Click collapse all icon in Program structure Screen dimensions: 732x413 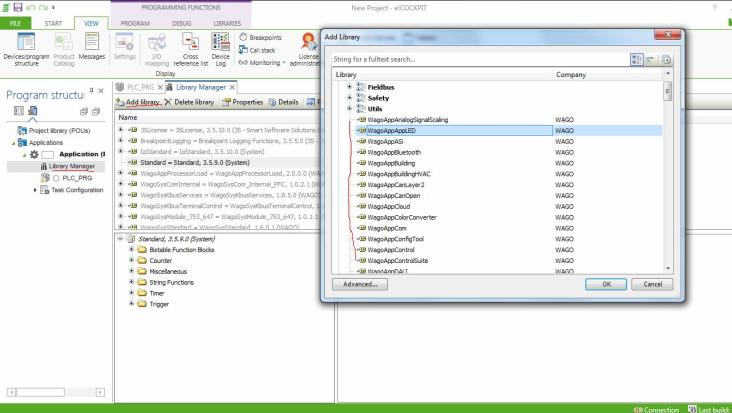[x=96, y=112]
